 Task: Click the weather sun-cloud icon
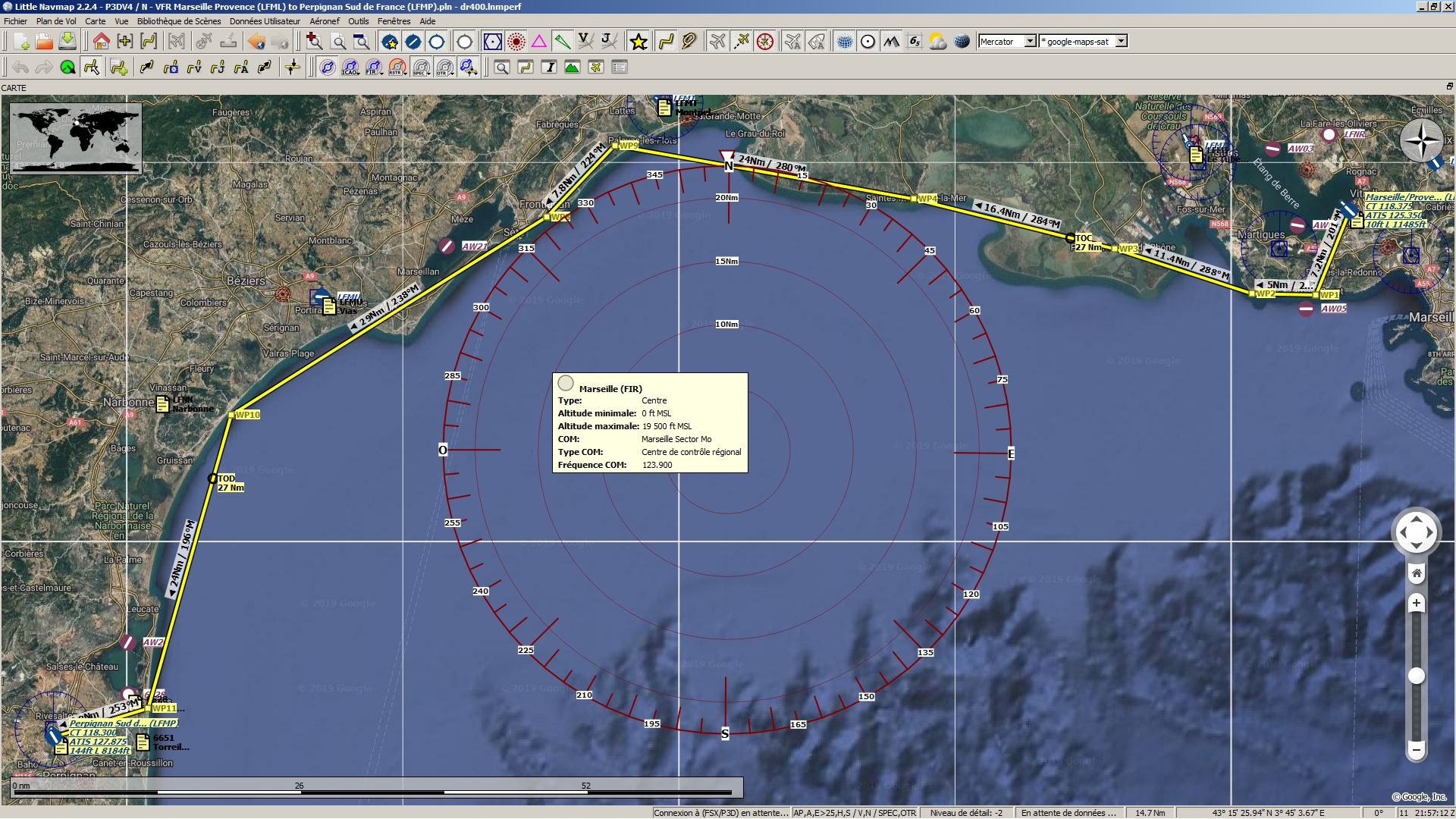tap(938, 42)
